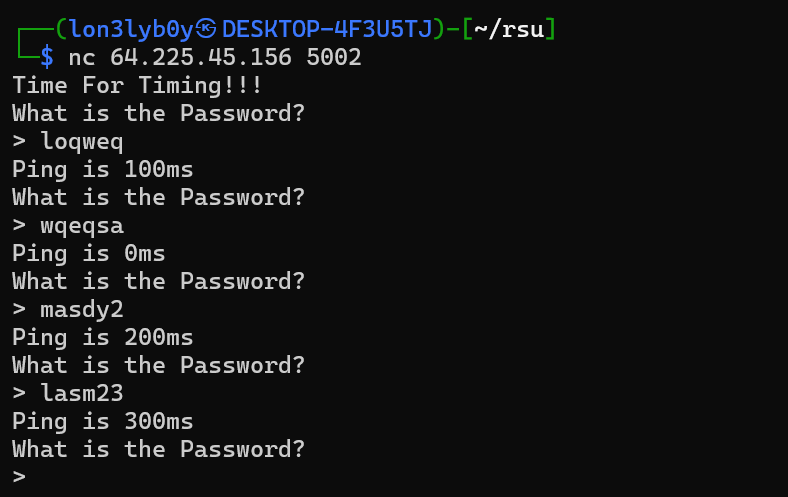Click the entered password wqeqsa
Viewport: 788px width, 497px height.
pos(82,225)
